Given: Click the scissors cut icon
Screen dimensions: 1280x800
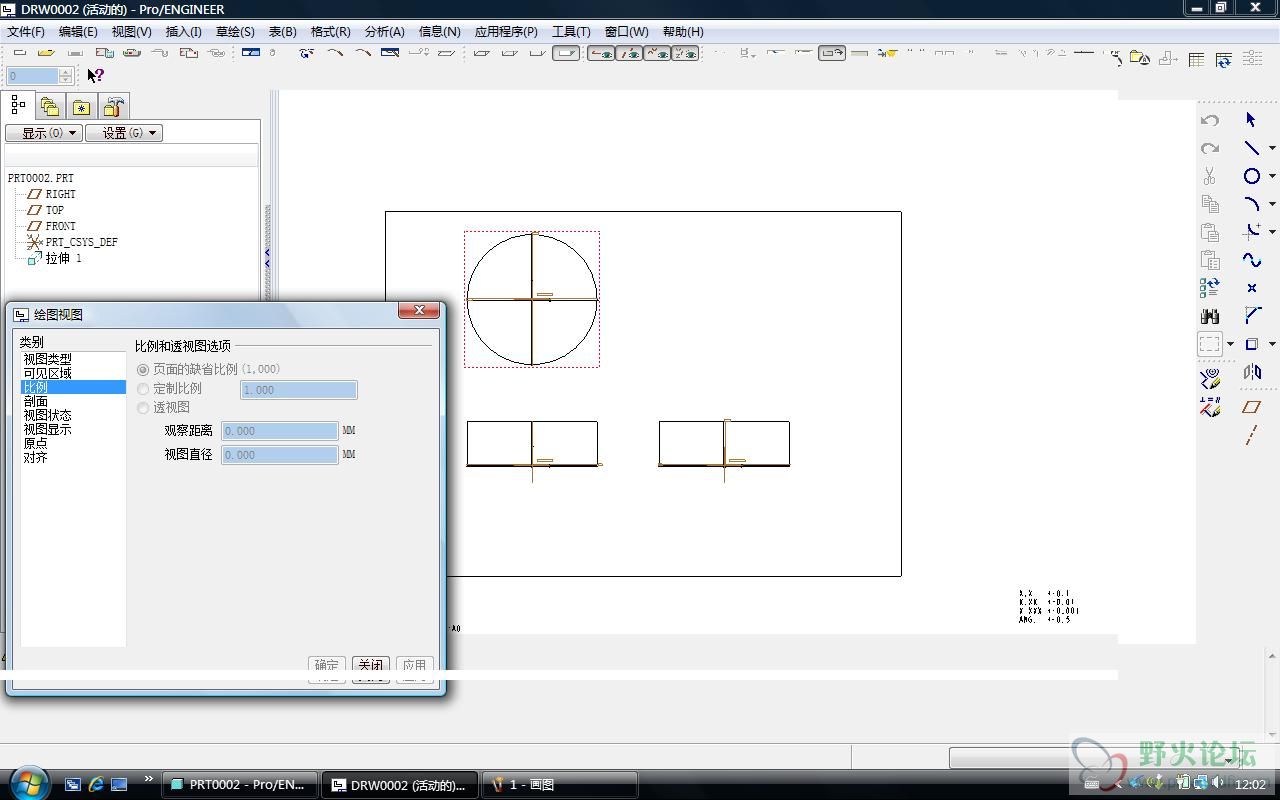Looking at the screenshot, I should pyautogui.click(x=1210, y=176).
